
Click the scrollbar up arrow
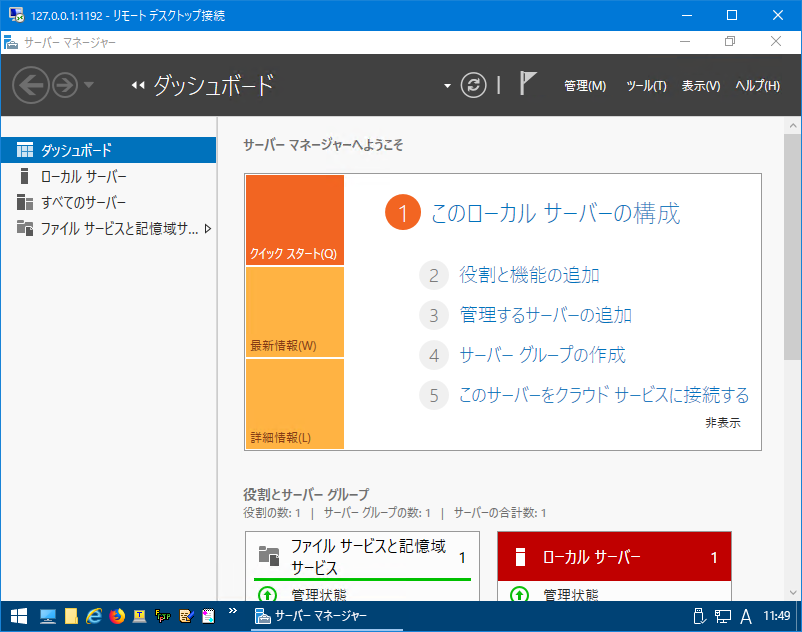click(x=792, y=125)
